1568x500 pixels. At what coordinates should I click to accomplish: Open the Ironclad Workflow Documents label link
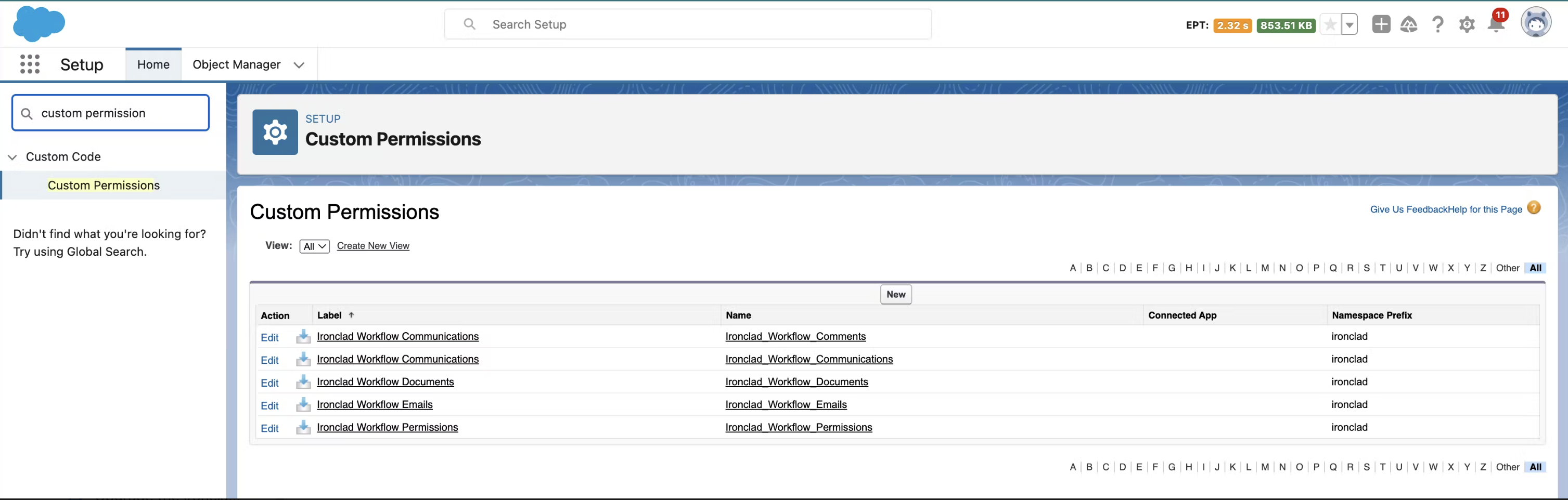385,382
